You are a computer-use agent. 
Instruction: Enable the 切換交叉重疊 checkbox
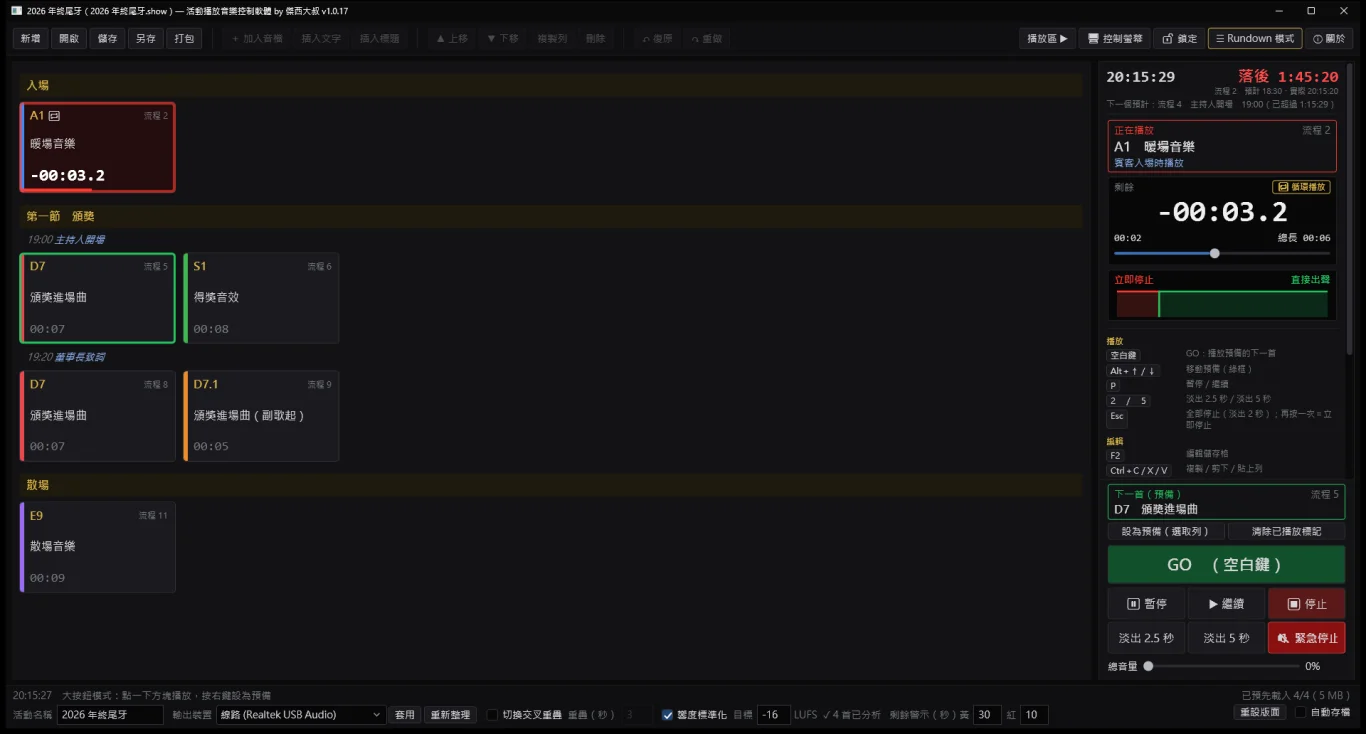point(492,715)
